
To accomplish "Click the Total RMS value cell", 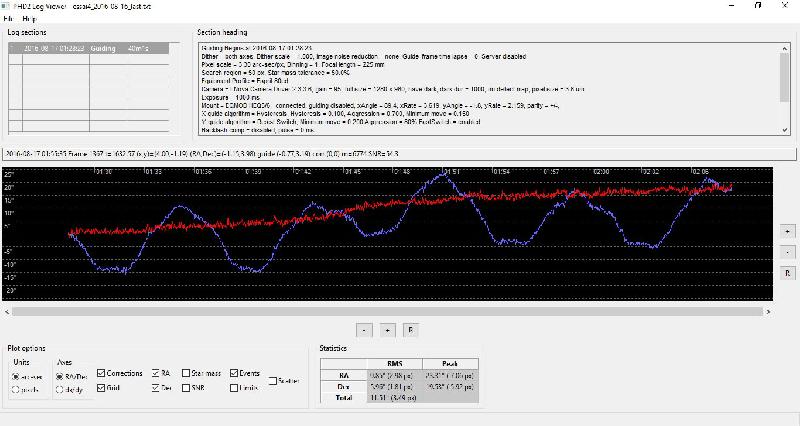I will [x=394, y=397].
